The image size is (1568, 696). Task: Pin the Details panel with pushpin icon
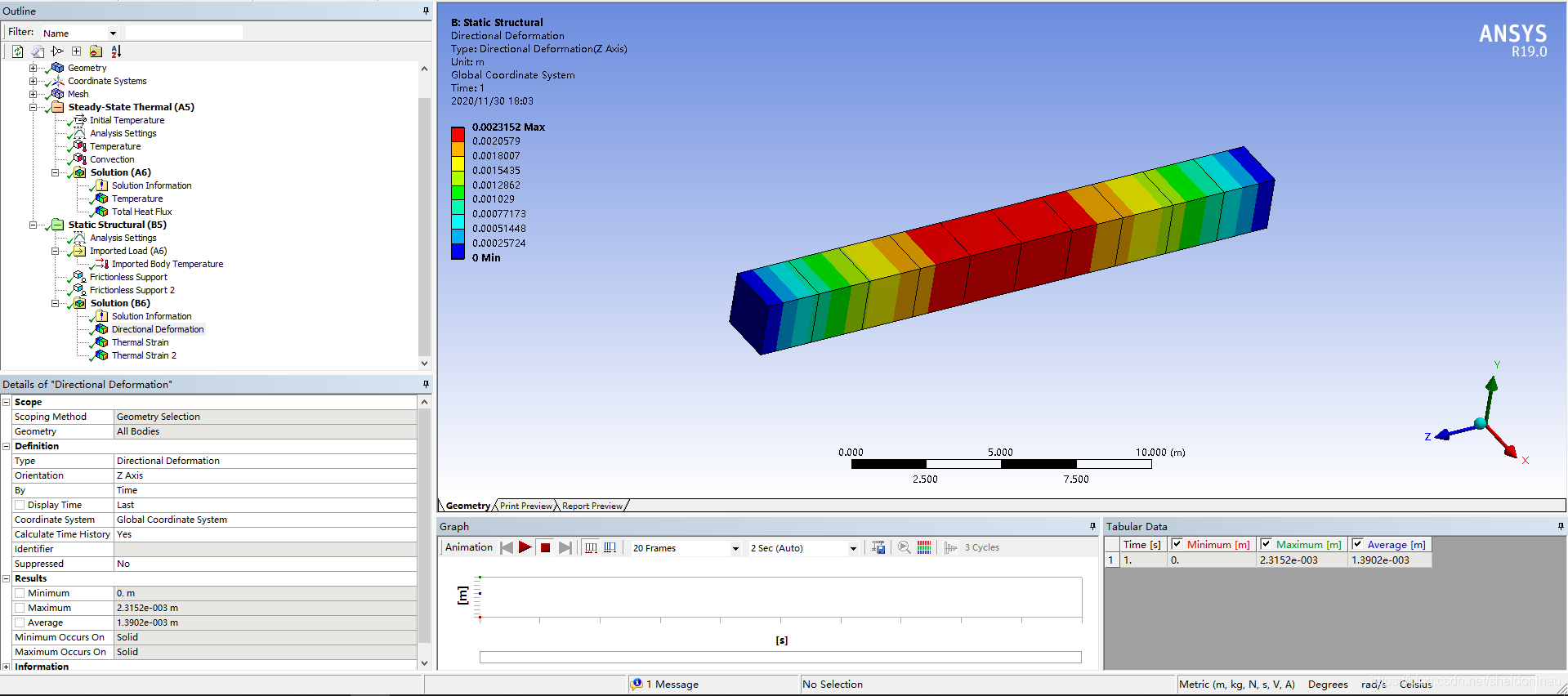(x=426, y=384)
